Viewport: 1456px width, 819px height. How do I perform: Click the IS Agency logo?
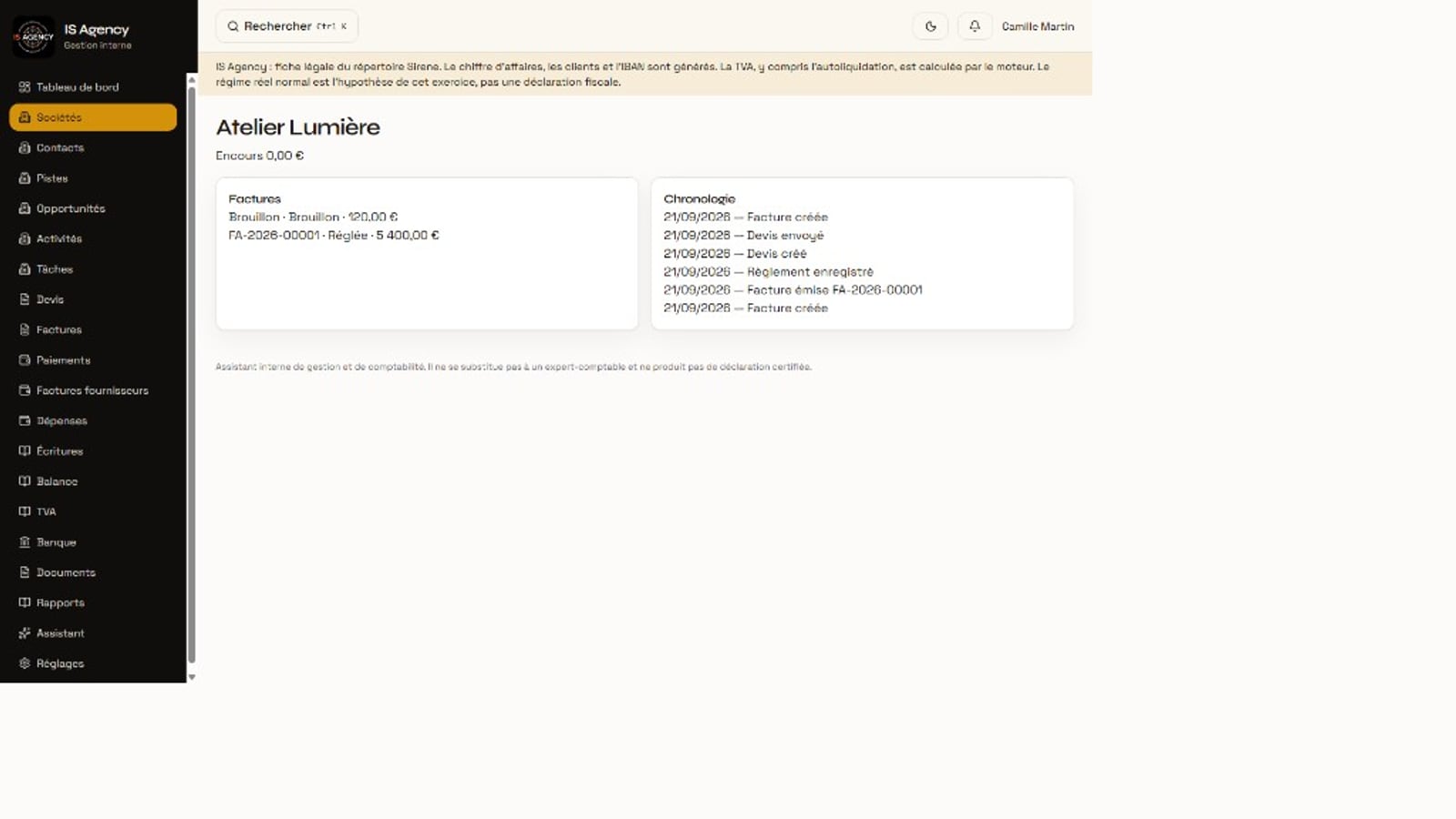tap(33, 37)
